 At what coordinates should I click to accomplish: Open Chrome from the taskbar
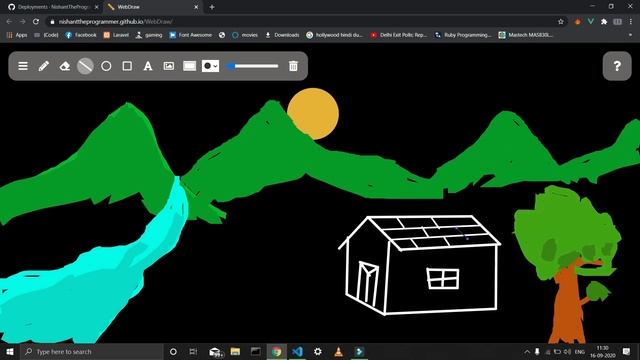276,351
